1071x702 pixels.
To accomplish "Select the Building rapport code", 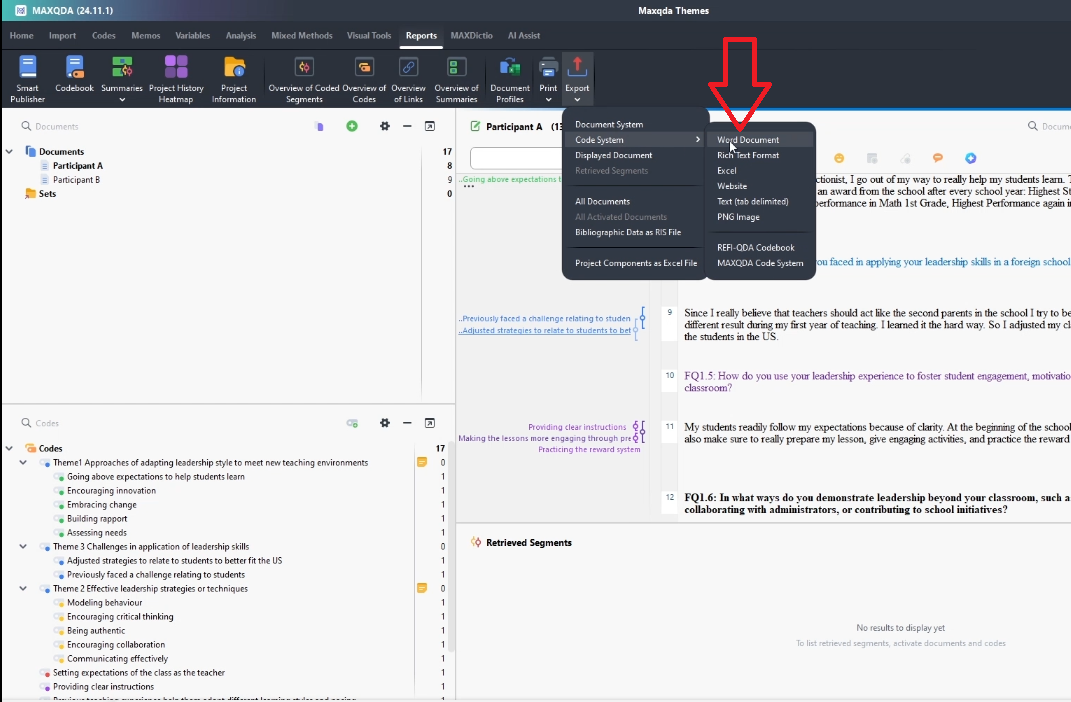I will tap(97, 519).
